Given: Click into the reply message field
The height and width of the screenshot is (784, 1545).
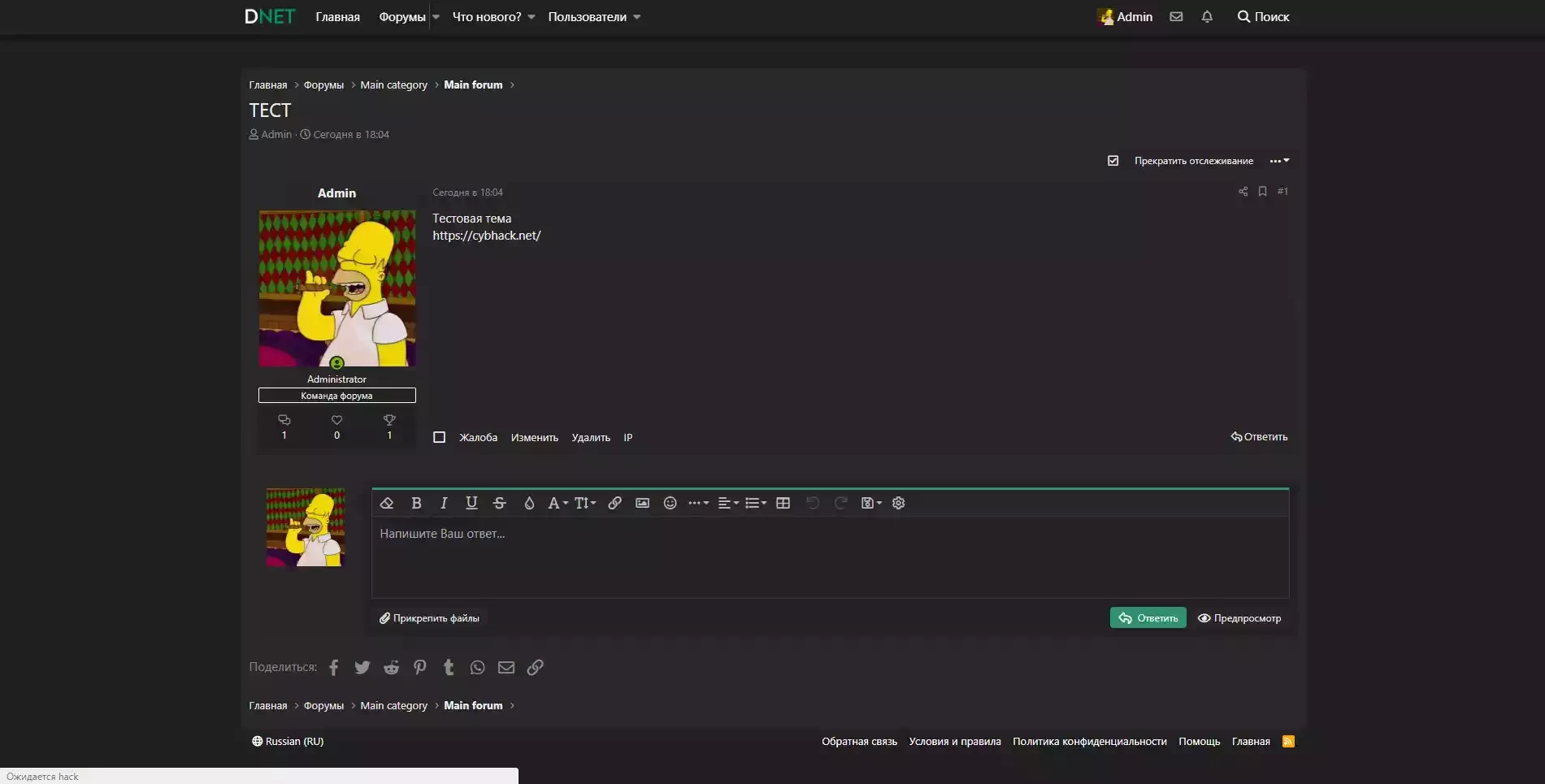Looking at the screenshot, I should point(829,557).
